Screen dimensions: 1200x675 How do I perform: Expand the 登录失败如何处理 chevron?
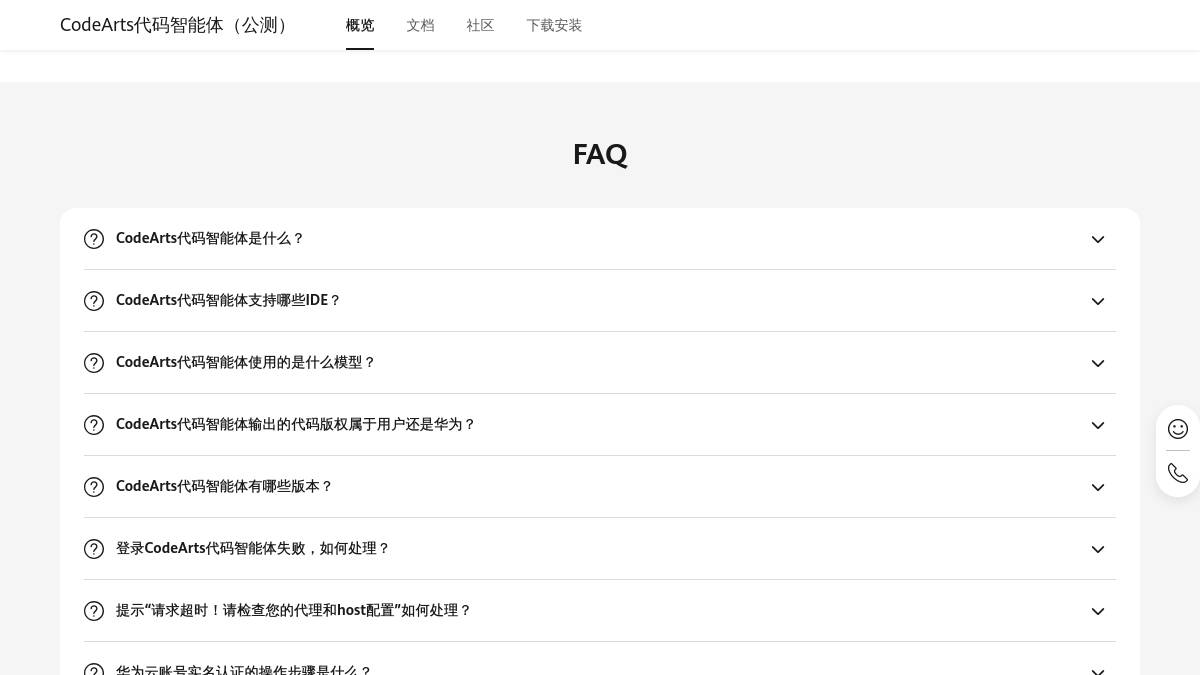point(1098,550)
